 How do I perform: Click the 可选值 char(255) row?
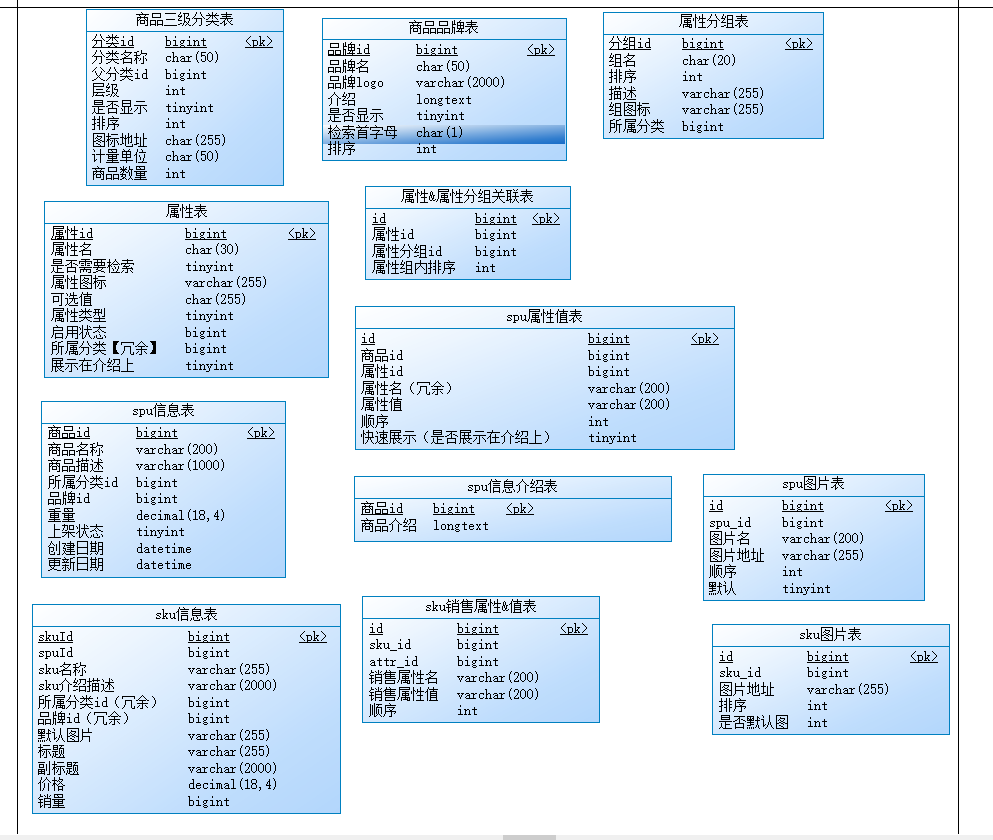[186, 300]
